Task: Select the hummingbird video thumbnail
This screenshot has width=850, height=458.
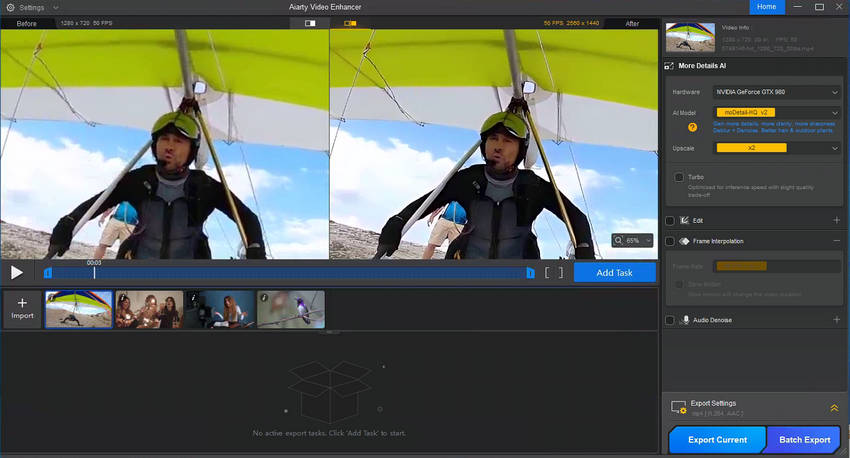Action: click(x=291, y=309)
